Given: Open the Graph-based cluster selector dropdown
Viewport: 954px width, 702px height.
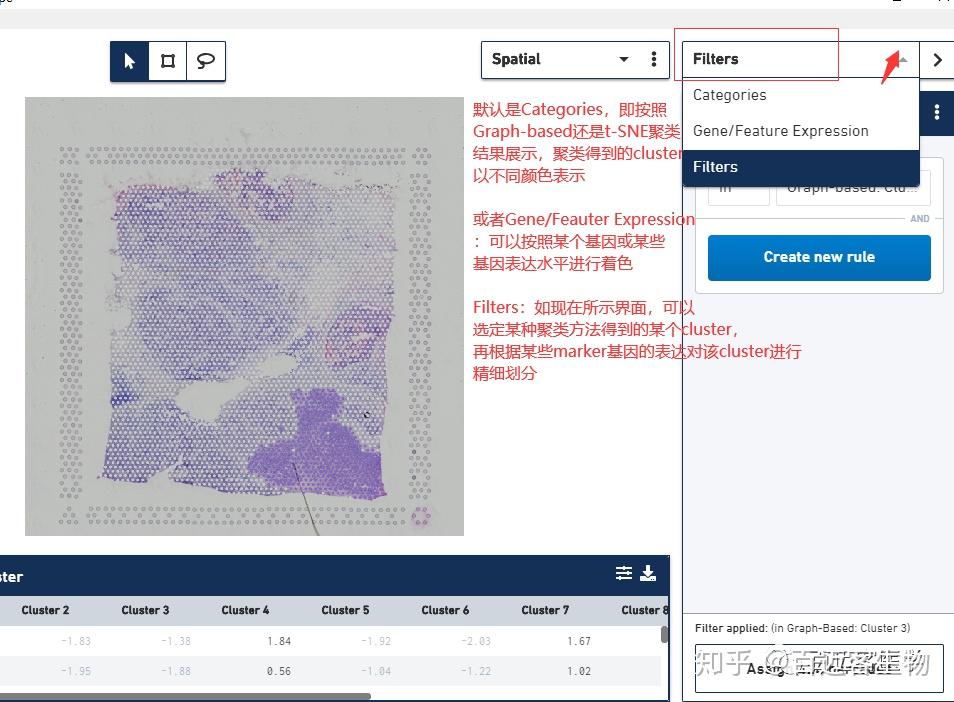Looking at the screenshot, I should (853, 187).
